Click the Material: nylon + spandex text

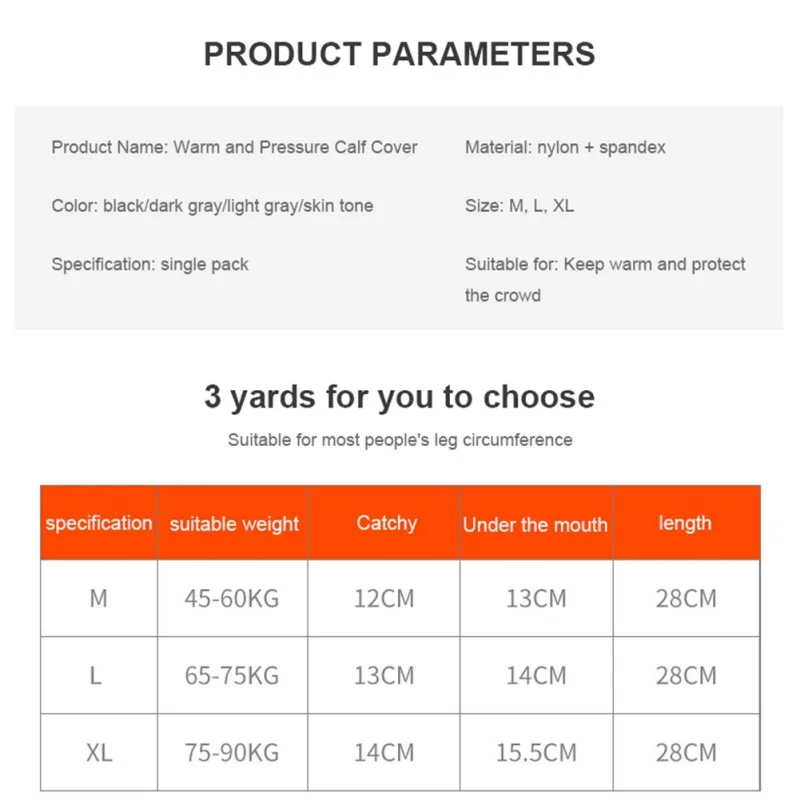click(565, 147)
